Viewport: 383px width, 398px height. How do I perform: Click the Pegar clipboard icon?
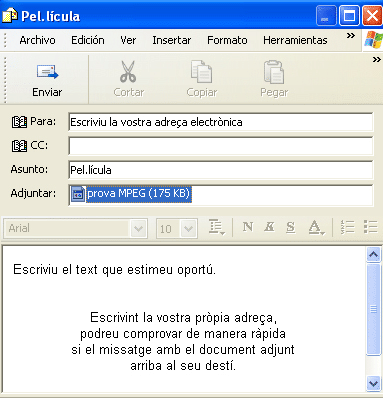pyautogui.click(x=274, y=71)
